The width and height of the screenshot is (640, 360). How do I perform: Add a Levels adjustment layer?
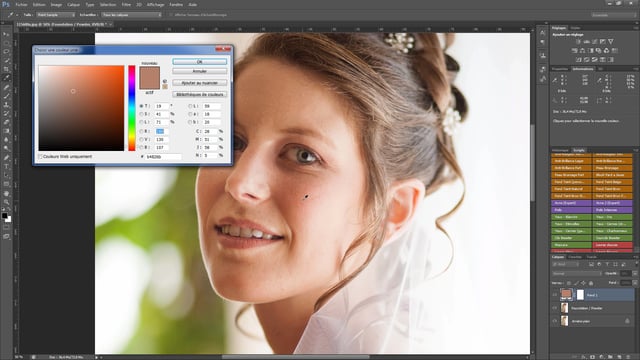pyautogui.click(x=587, y=42)
